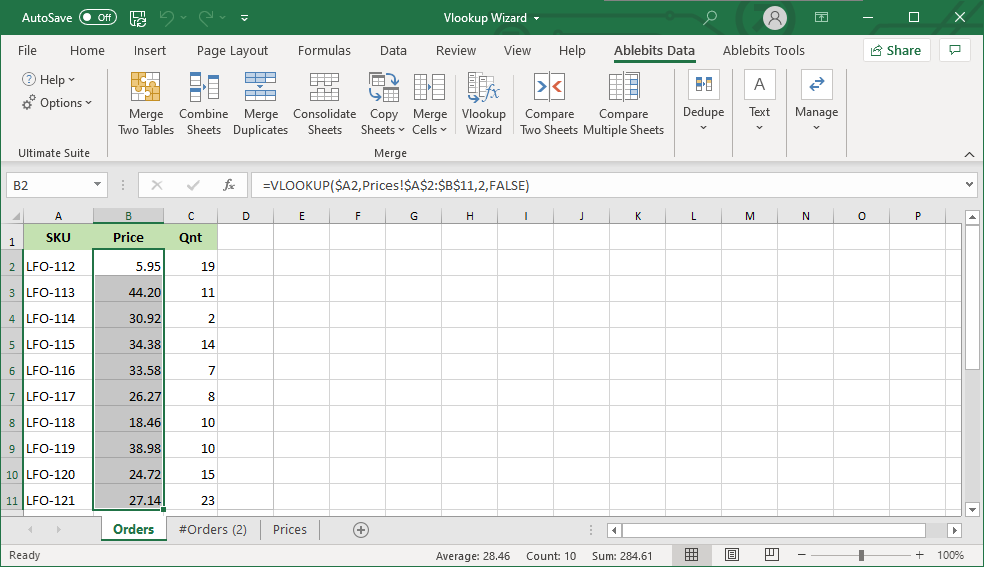Screen dimensions: 984x567
Task: Open the Text tools group
Action: click(x=759, y=102)
